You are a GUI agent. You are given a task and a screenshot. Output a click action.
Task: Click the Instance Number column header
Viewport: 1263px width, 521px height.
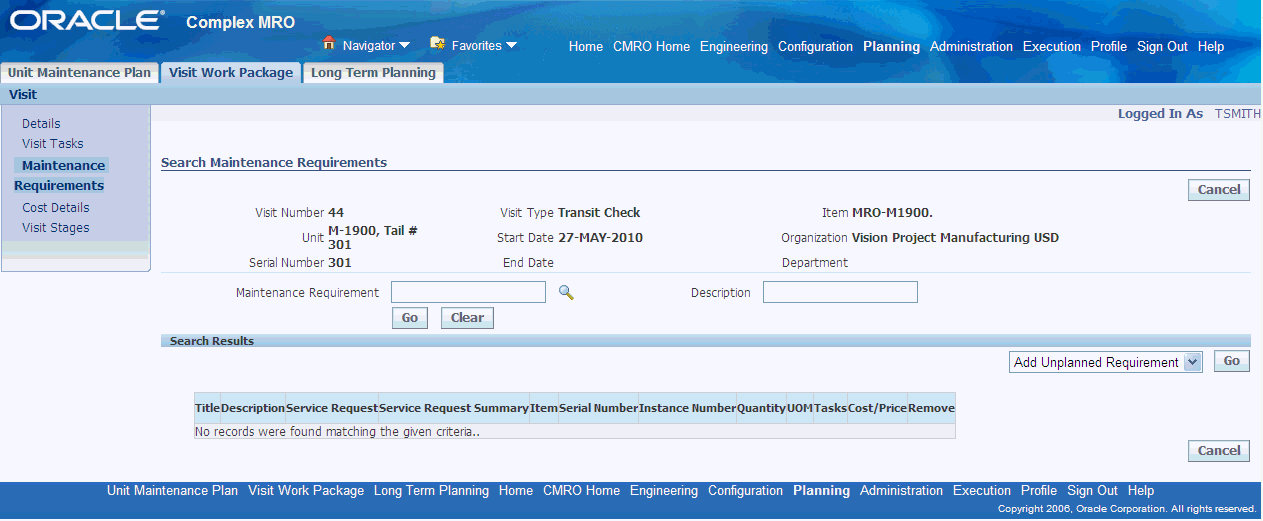pos(687,408)
